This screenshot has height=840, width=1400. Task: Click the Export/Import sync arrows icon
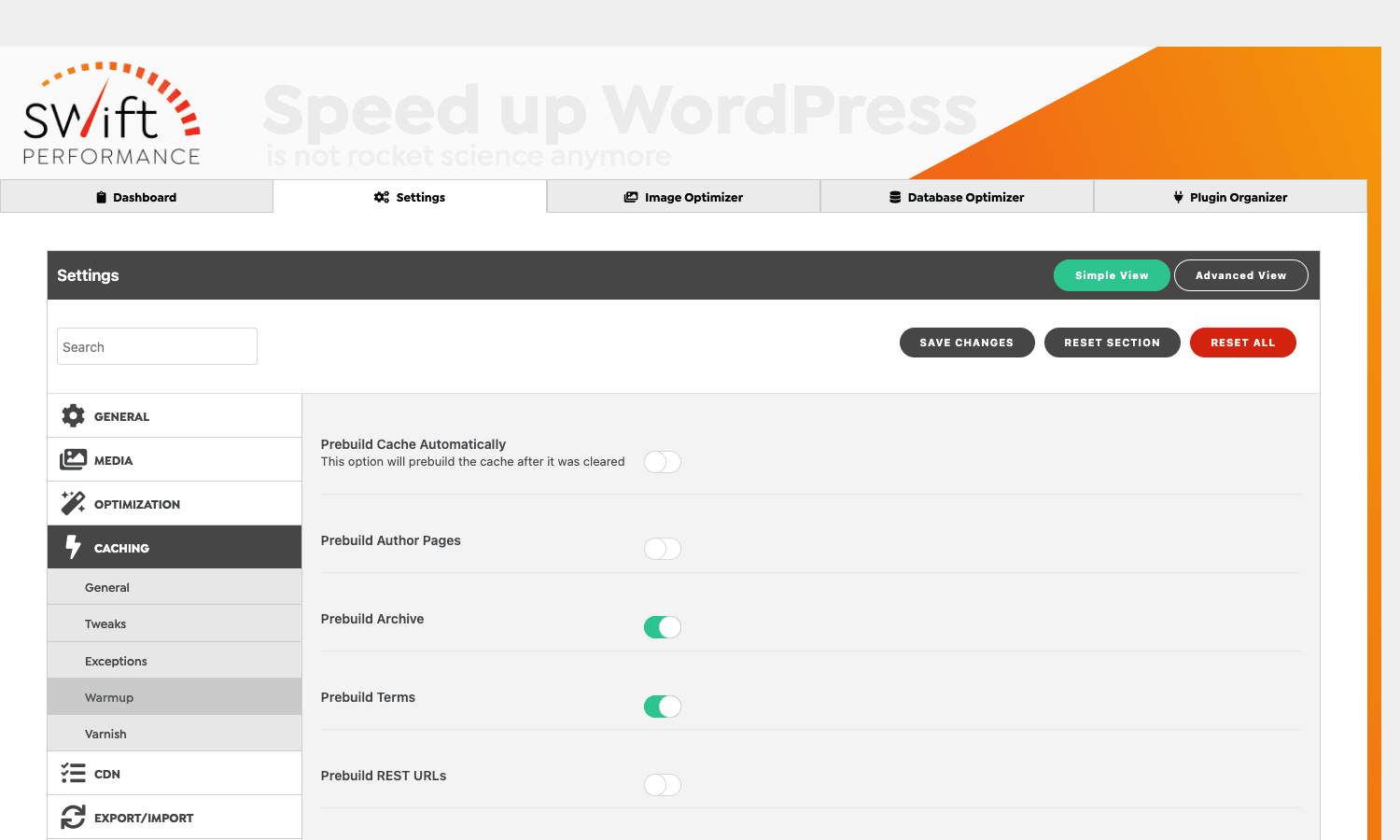coord(73,817)
